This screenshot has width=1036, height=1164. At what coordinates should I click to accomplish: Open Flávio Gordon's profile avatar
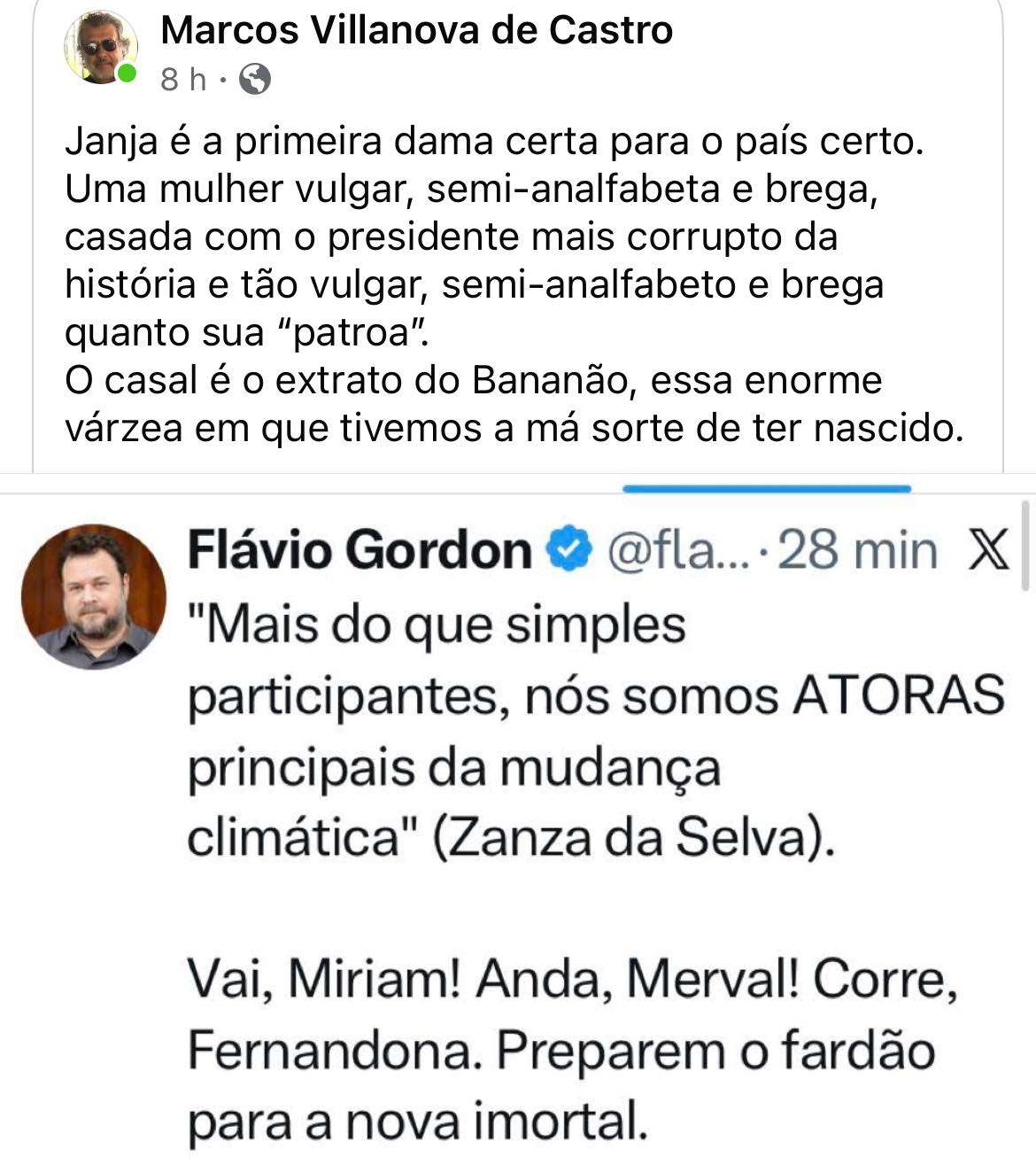93,596
